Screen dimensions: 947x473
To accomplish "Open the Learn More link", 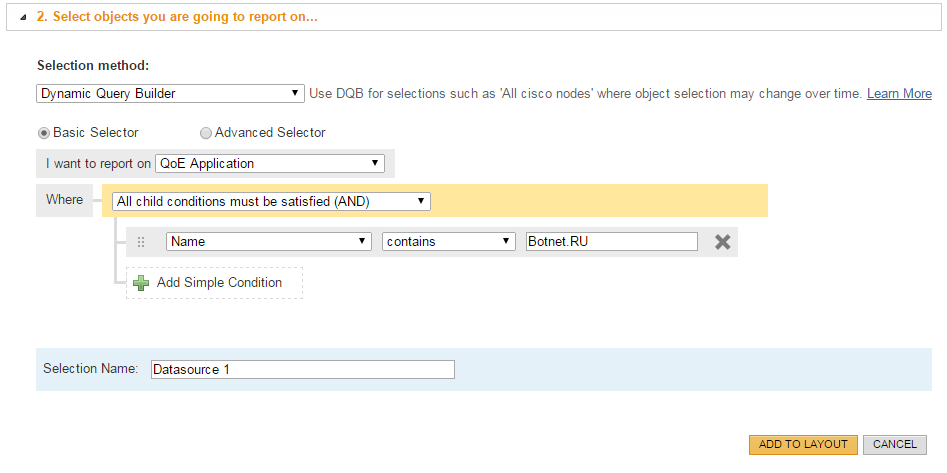I will pyautogui.click(x=899, y=93).
